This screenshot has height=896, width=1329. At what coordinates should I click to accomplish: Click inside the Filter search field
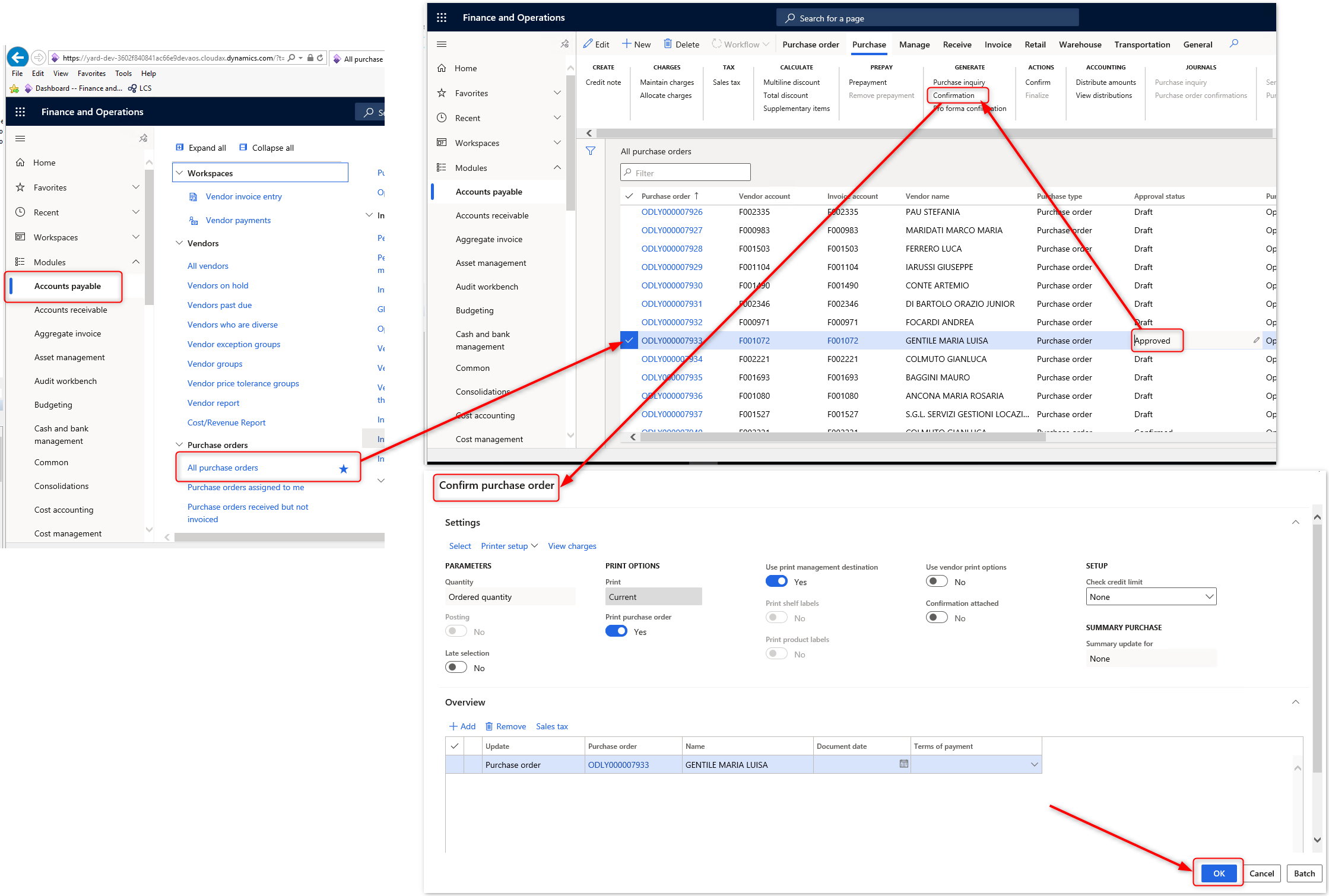pos(685,172)
